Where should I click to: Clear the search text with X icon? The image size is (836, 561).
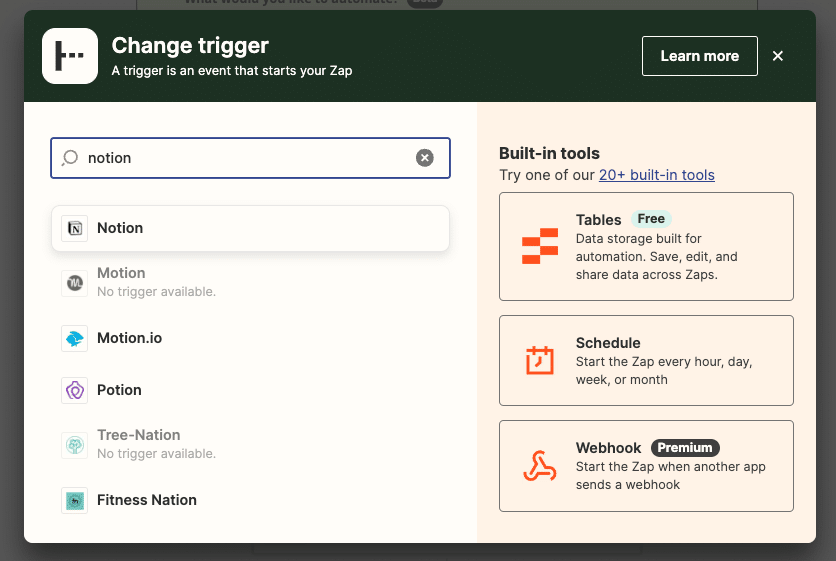(425, 158)
